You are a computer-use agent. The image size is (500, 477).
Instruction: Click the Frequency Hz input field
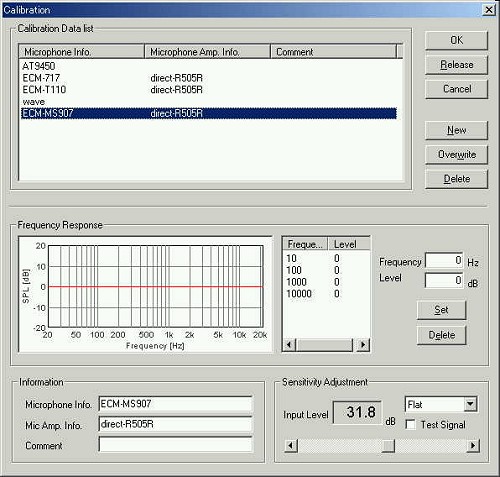(444, 260)
